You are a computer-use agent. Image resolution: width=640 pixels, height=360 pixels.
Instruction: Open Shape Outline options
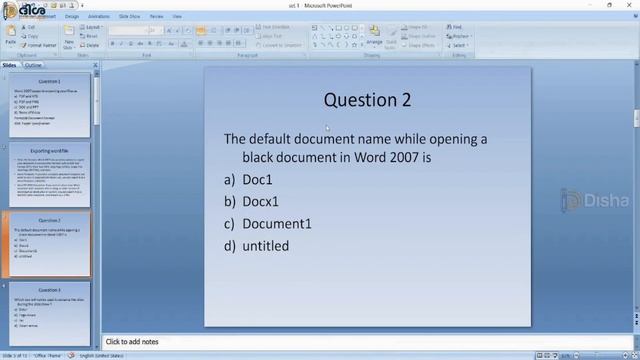click(418, 36)
